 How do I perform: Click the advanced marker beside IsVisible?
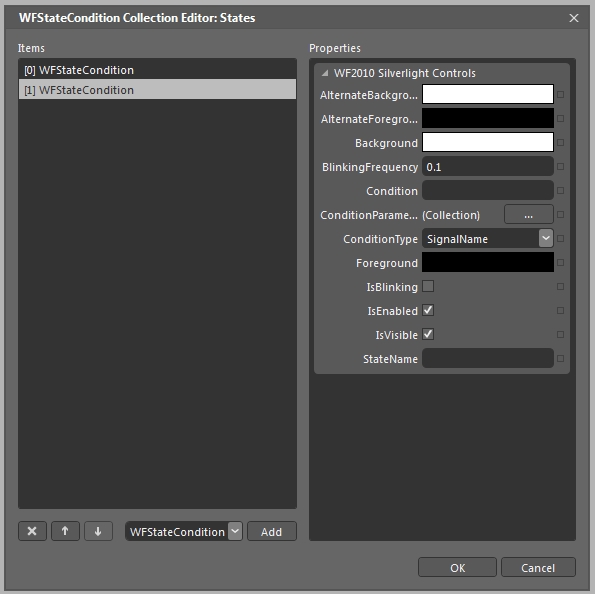click(560, 334)
